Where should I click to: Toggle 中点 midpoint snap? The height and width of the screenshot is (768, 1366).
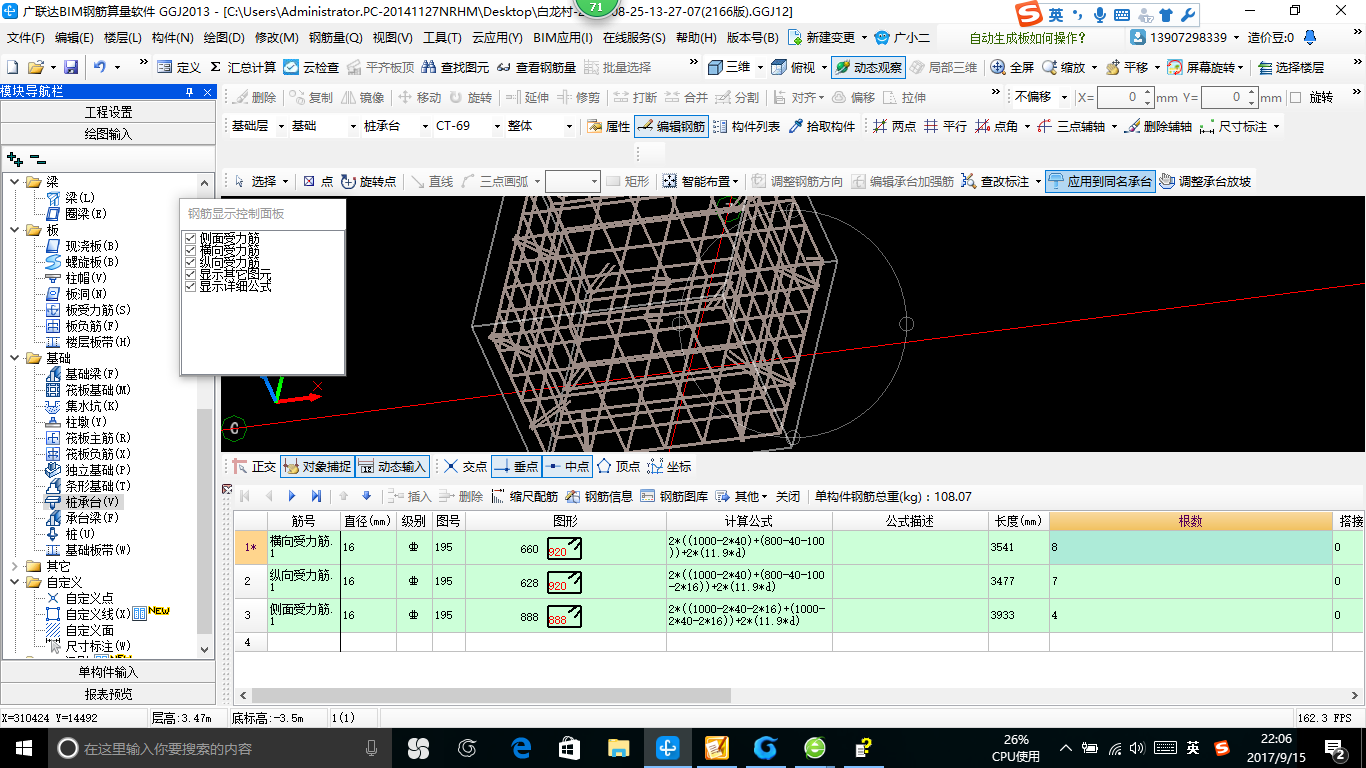click(567, 467)
